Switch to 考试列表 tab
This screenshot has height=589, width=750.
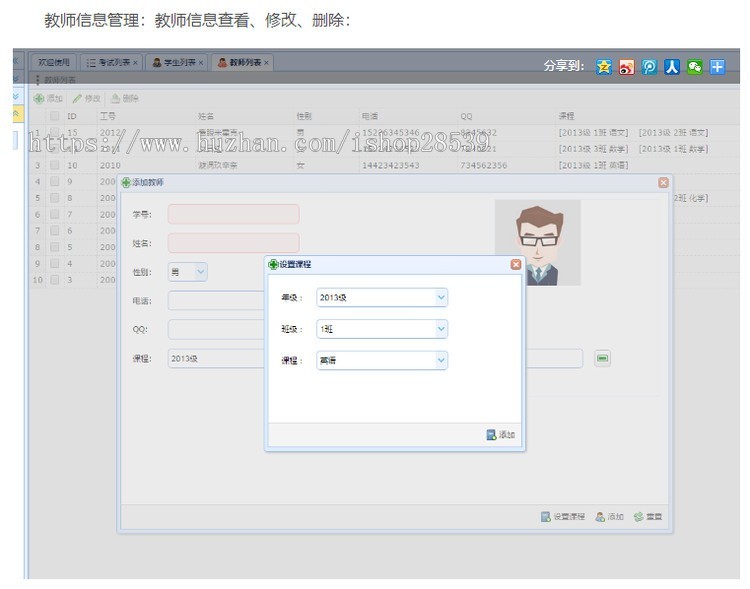[x=112, y=62]
